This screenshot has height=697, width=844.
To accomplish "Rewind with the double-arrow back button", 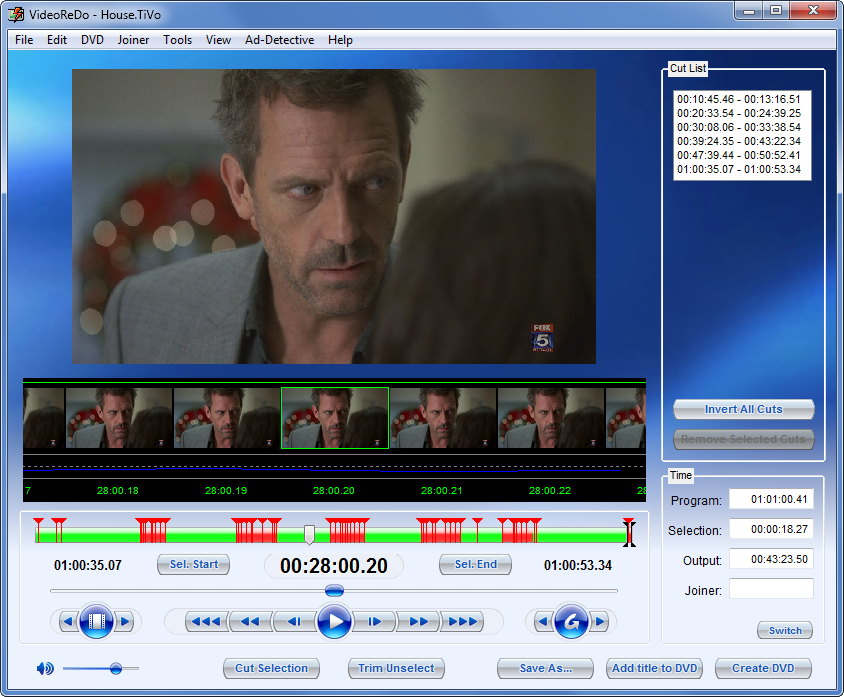I will [x=251, y=622].
